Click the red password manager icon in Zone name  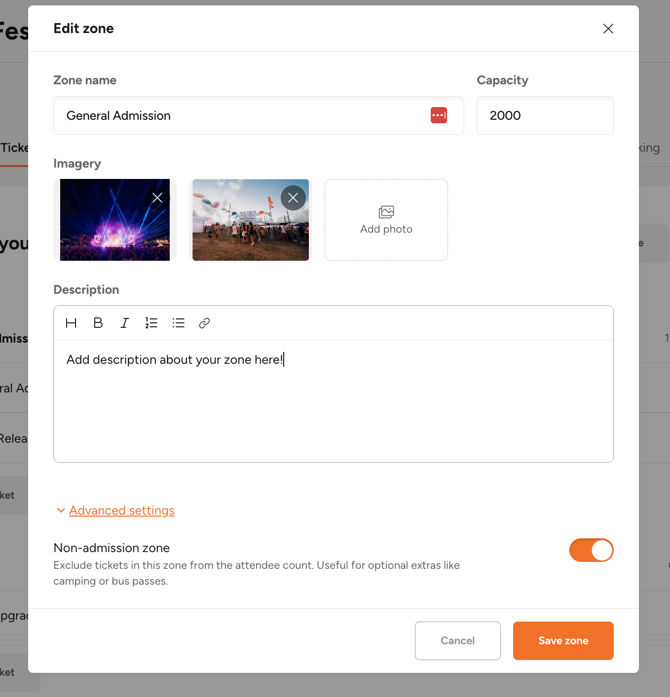(438, 115)
